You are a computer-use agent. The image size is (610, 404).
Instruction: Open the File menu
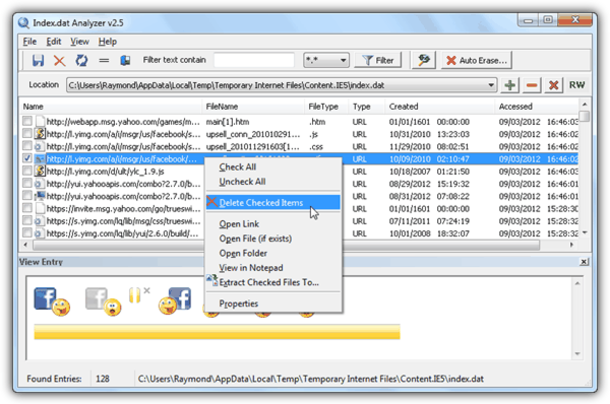tap(30, 42)
